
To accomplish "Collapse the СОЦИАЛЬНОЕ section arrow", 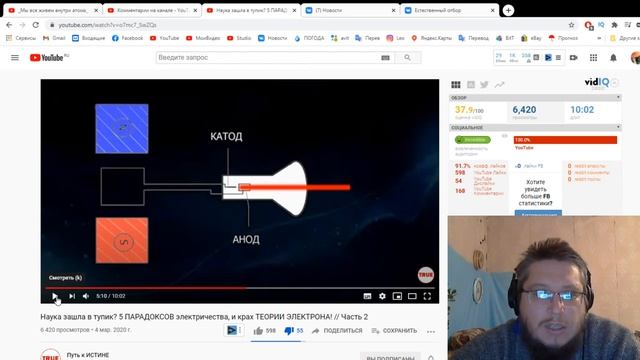I will (618, 127).
